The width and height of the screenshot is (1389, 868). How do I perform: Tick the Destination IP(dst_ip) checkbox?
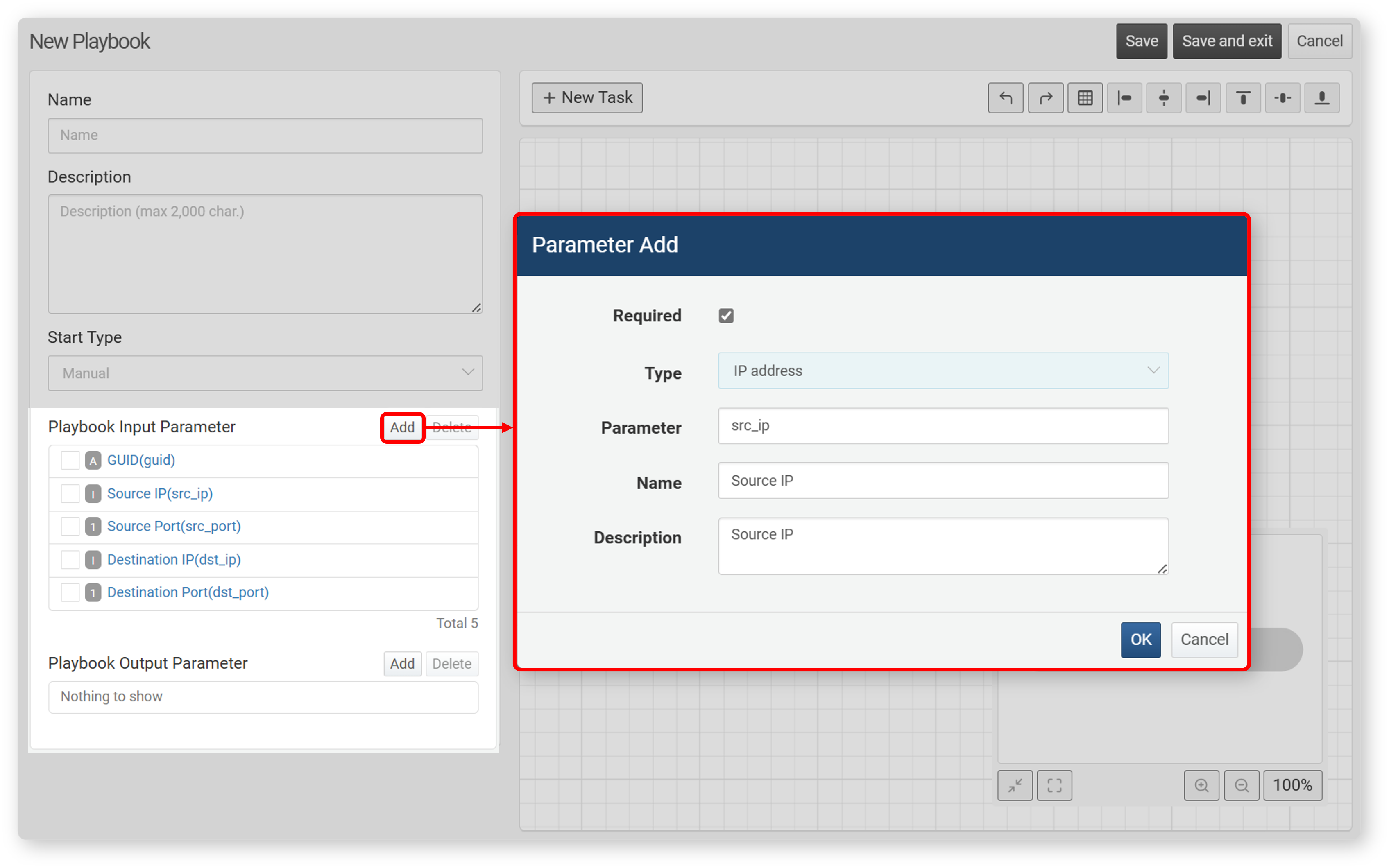pos(70,560)
